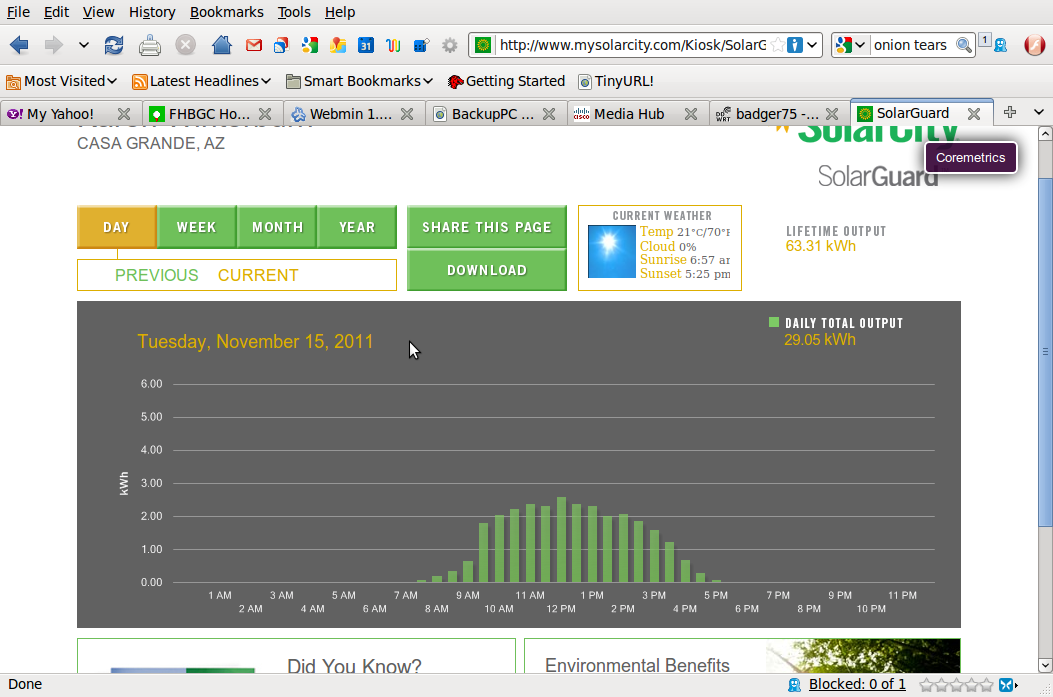Go back using the blue back arrow
Screen dimensions: 1053x697
[x=19, y=45]
